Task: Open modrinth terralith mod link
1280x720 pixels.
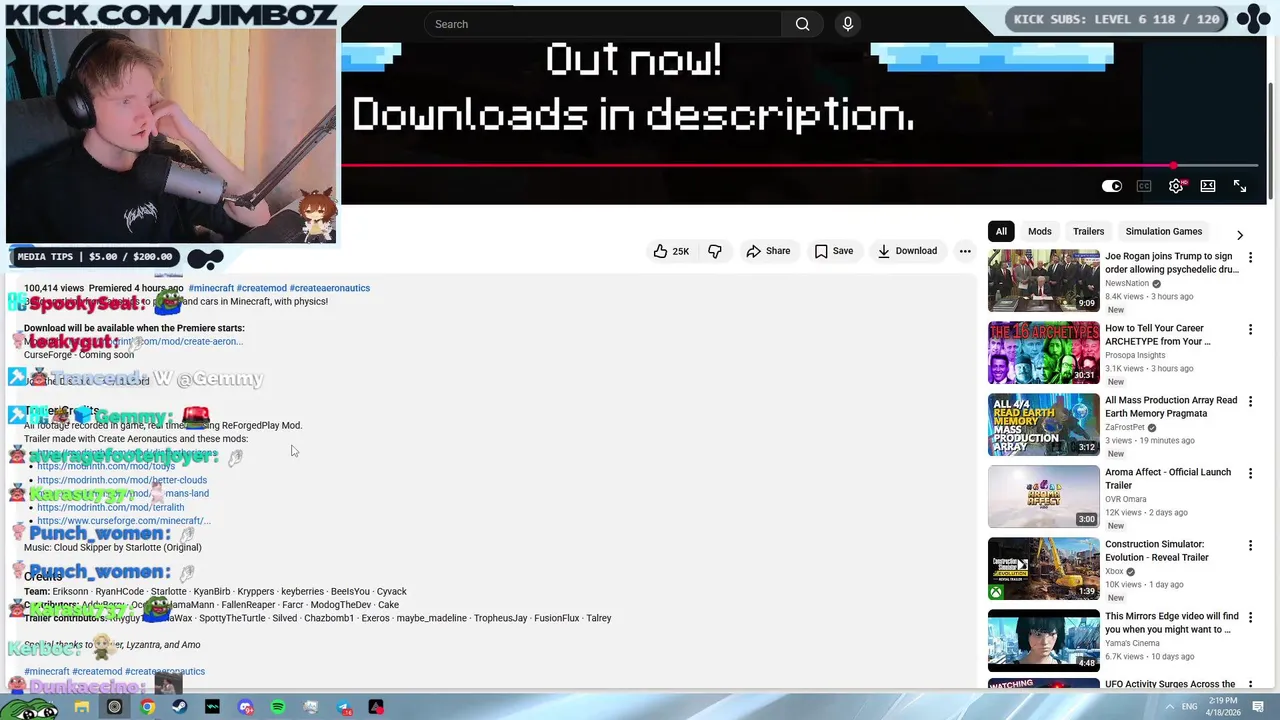Action: pyautogui.click(x=111, y=507)
